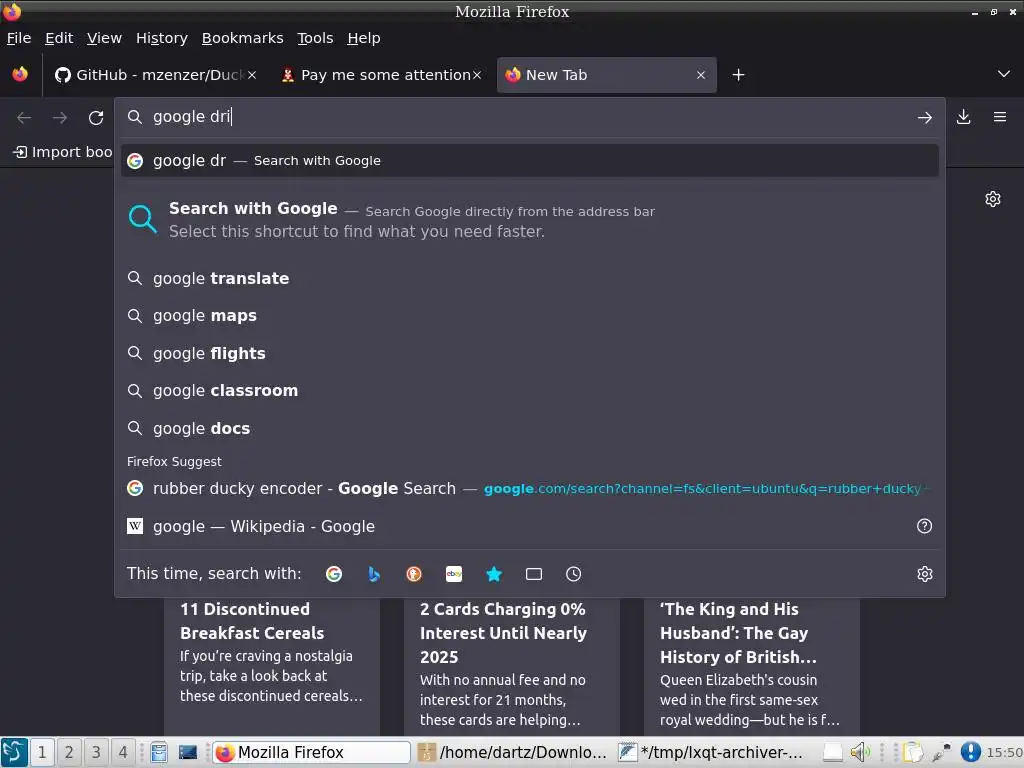Open Firefox application hamburger menu

pyautogui.click(x=999, y=118)
